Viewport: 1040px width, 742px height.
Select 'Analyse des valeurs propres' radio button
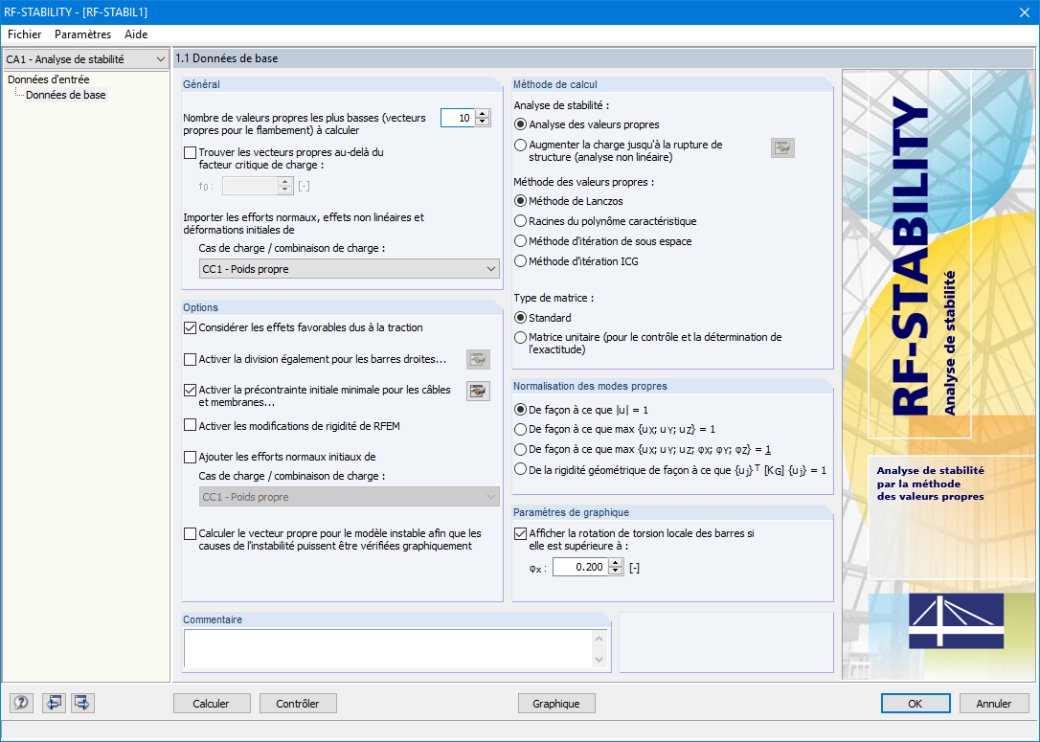521,125
